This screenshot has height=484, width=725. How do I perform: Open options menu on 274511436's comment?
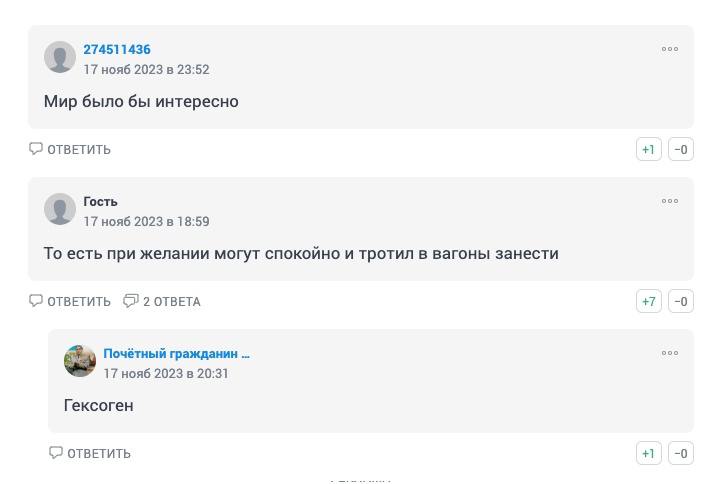pos(670,49)
